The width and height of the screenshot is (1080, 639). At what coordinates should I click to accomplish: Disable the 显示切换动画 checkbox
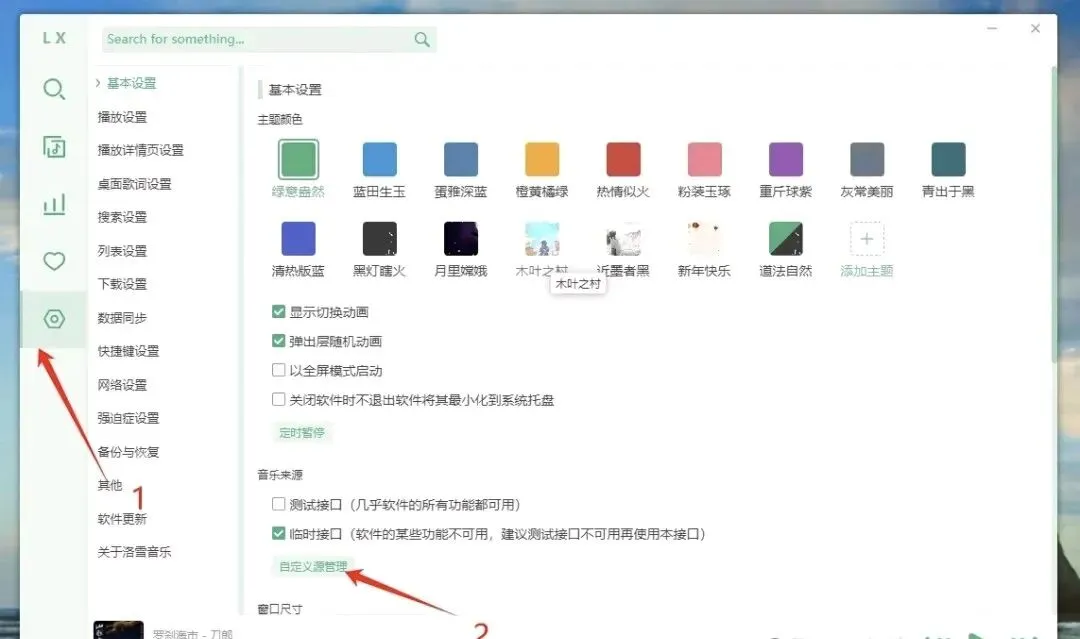278,311
